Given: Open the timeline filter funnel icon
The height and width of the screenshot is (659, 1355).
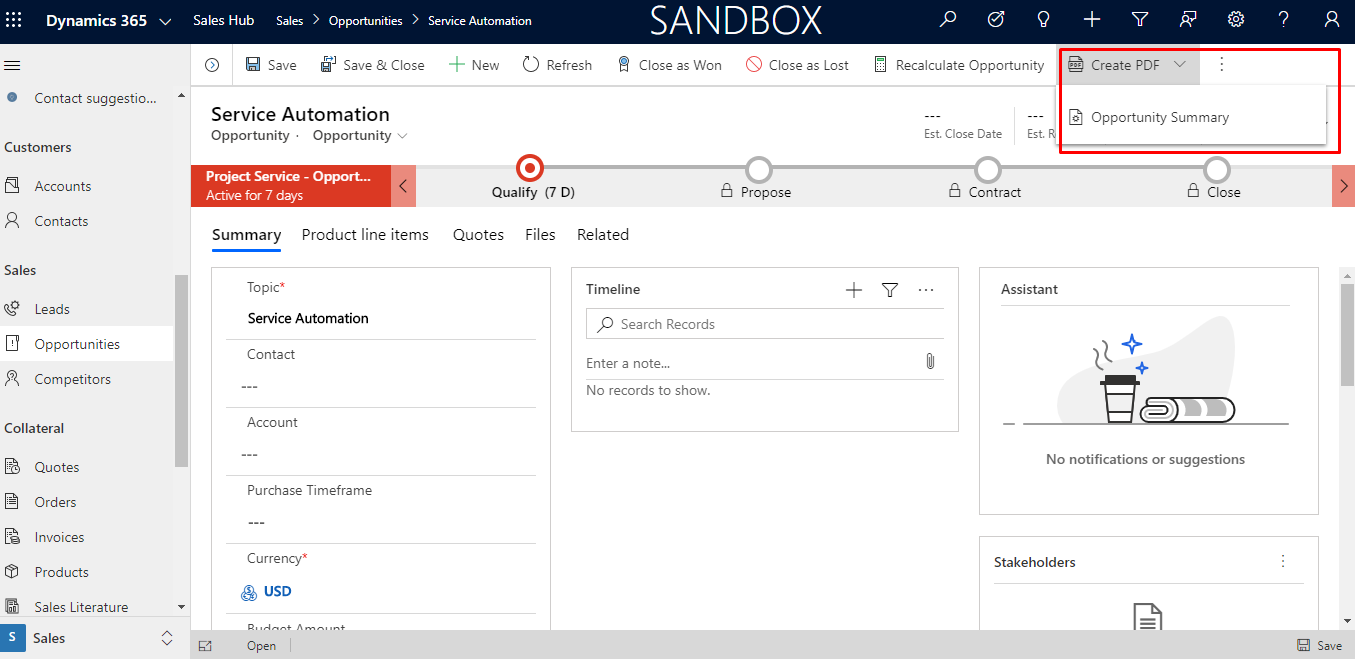Looking at the screenshot, I should pos(890,290).
